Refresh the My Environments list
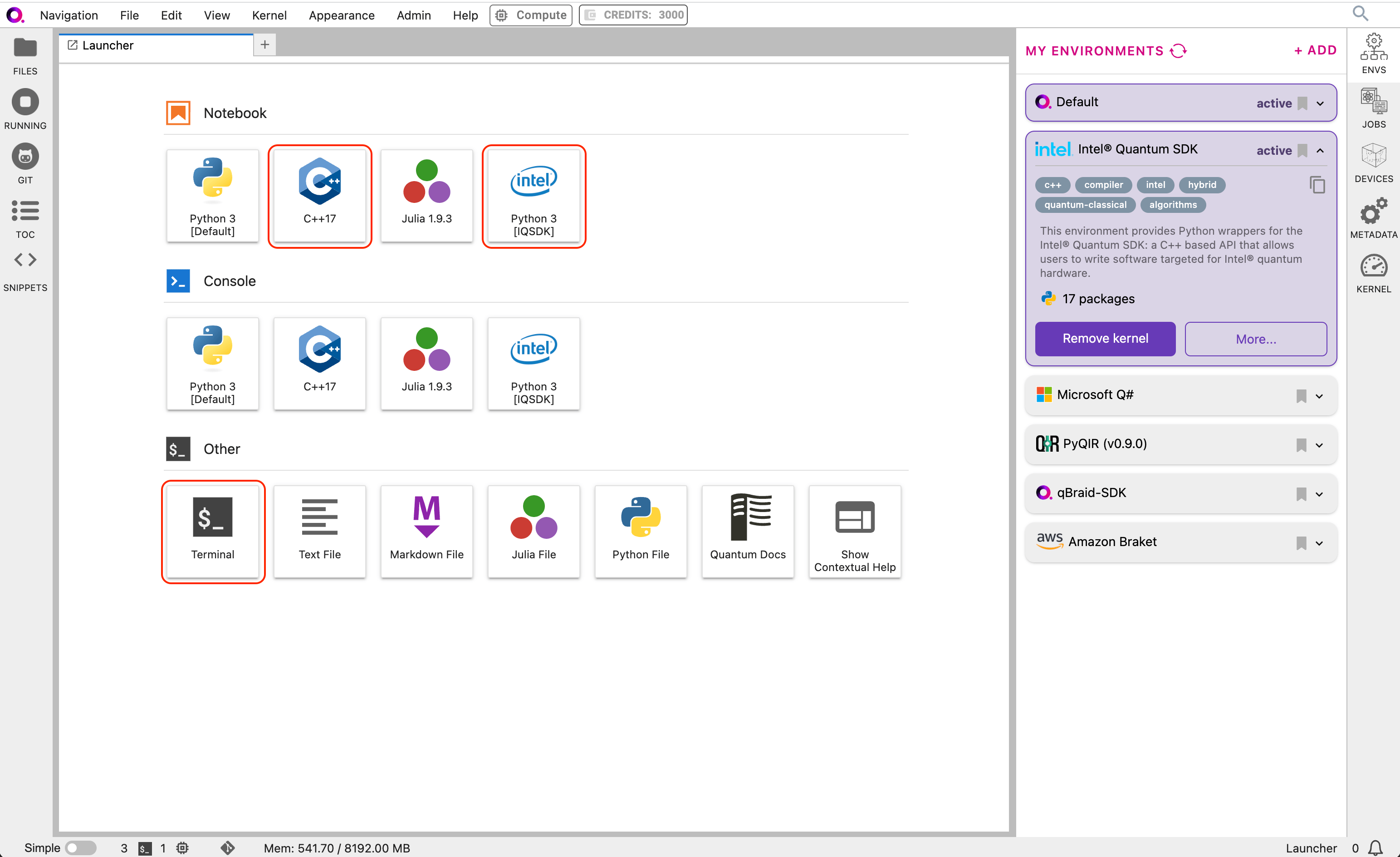Viewport: 1400px width, 857px height. coord(1179,51)
